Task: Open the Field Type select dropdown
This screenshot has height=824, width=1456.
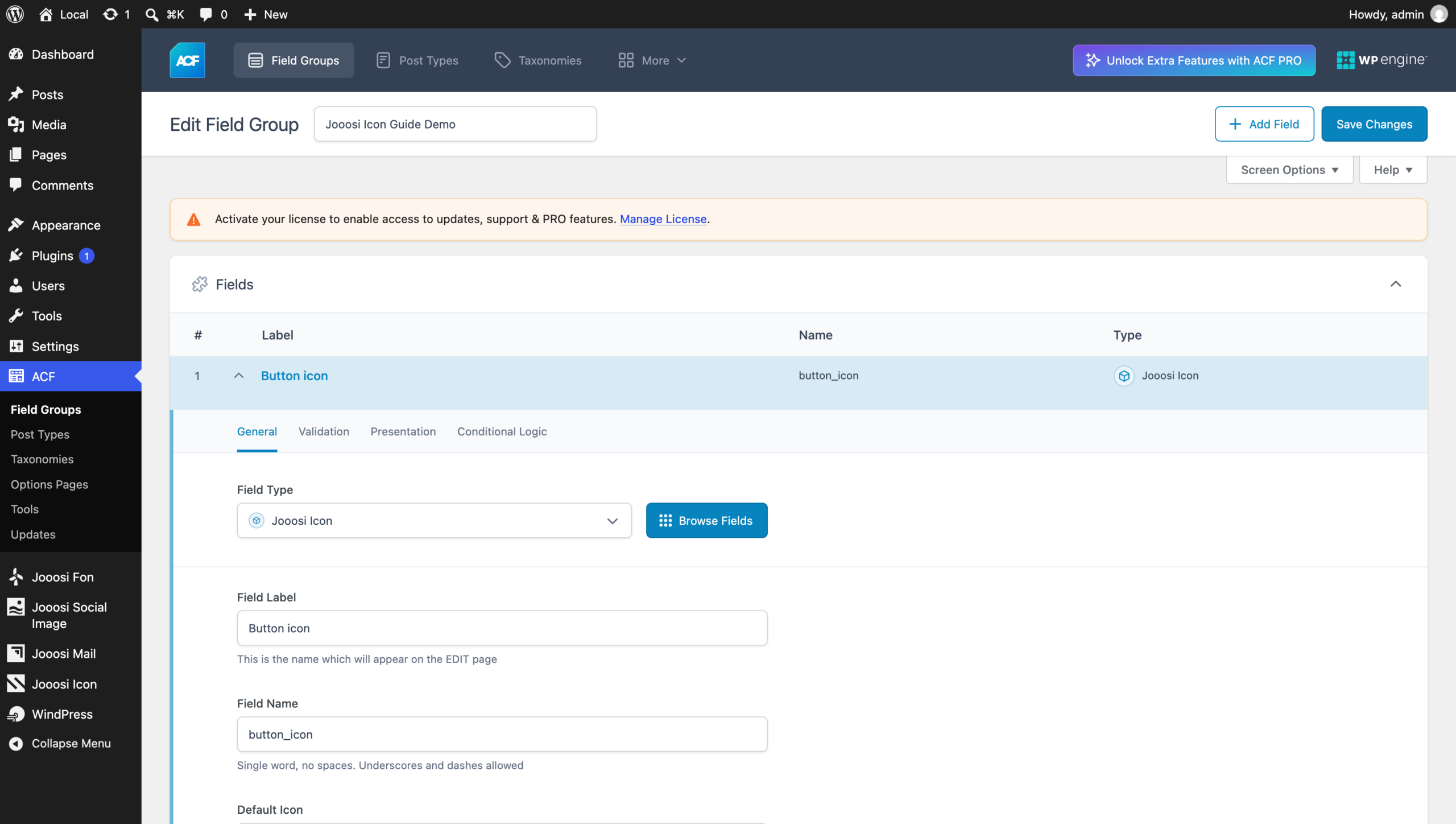Action: 434,521
